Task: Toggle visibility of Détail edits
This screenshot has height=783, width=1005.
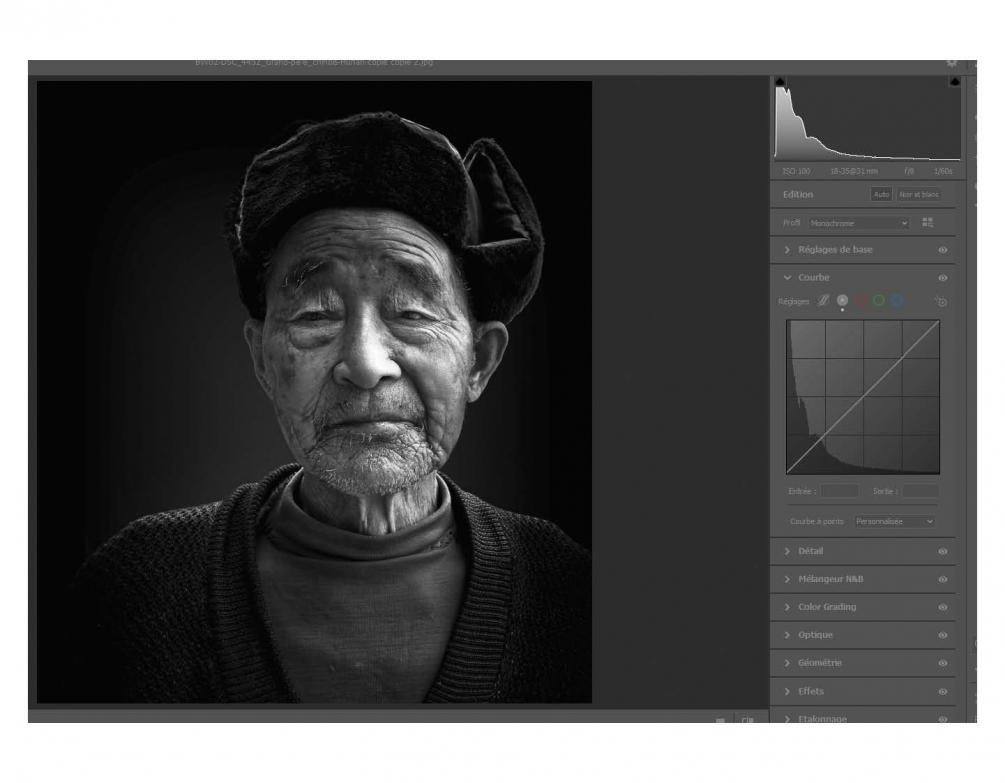Action: tap(943, 552)
